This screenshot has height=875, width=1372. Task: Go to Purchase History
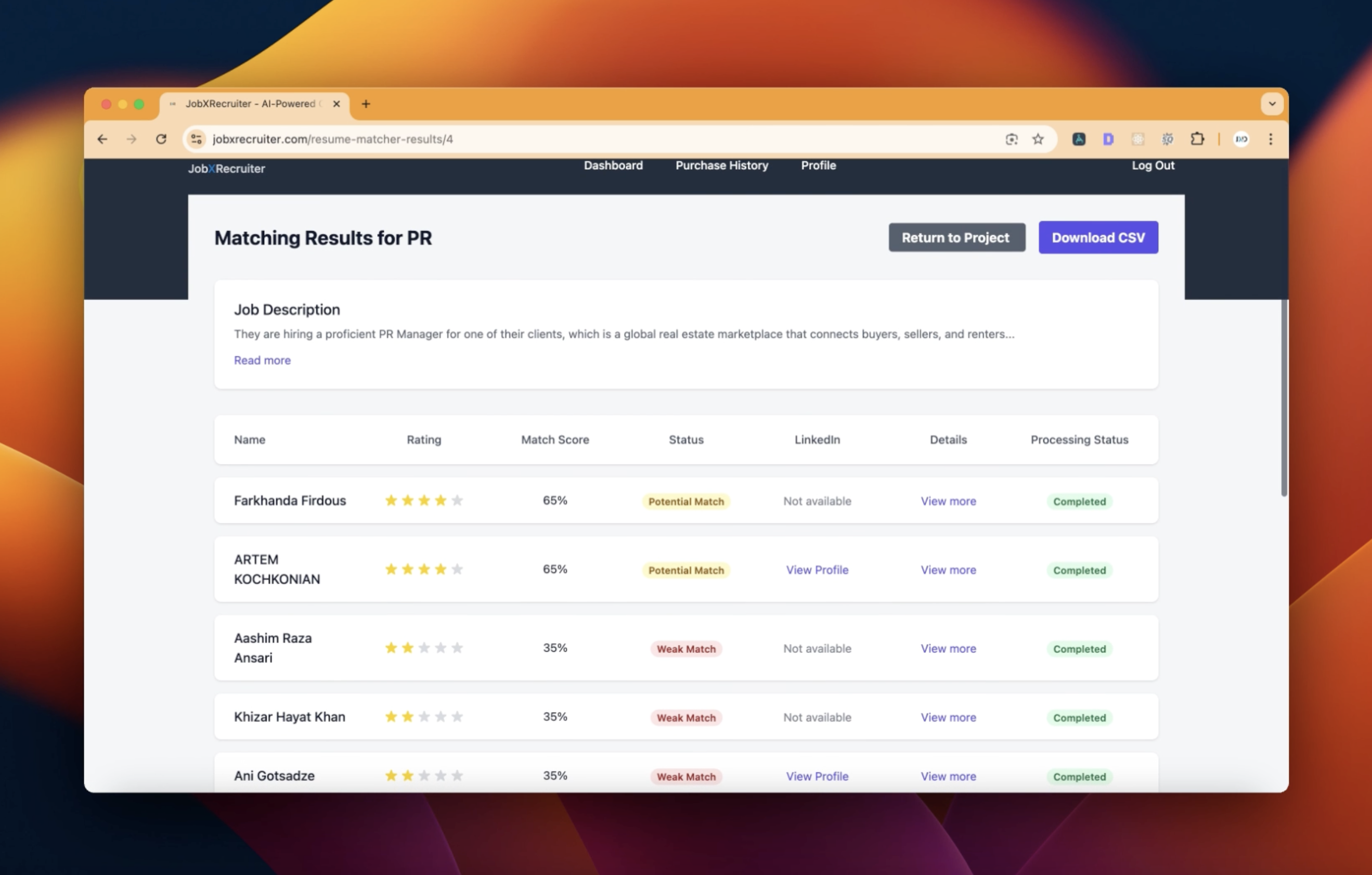click(721, 165)
